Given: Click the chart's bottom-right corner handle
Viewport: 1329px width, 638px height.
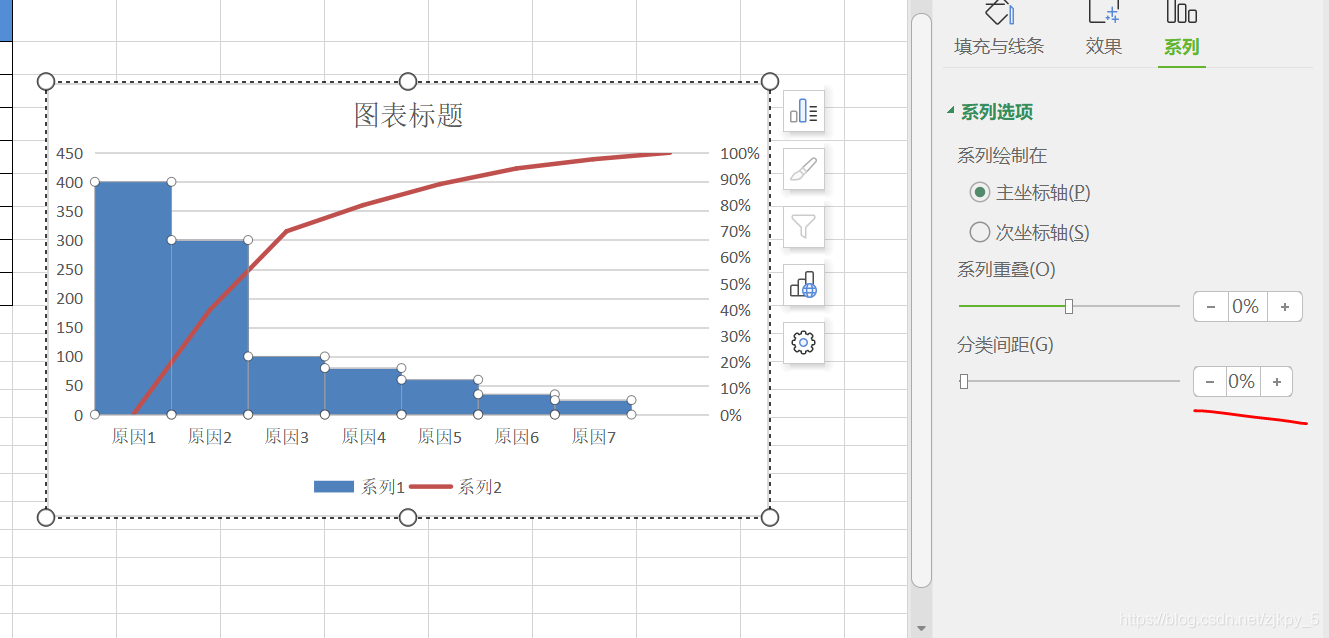Looking at the screenshot, I should click(770, 517).
